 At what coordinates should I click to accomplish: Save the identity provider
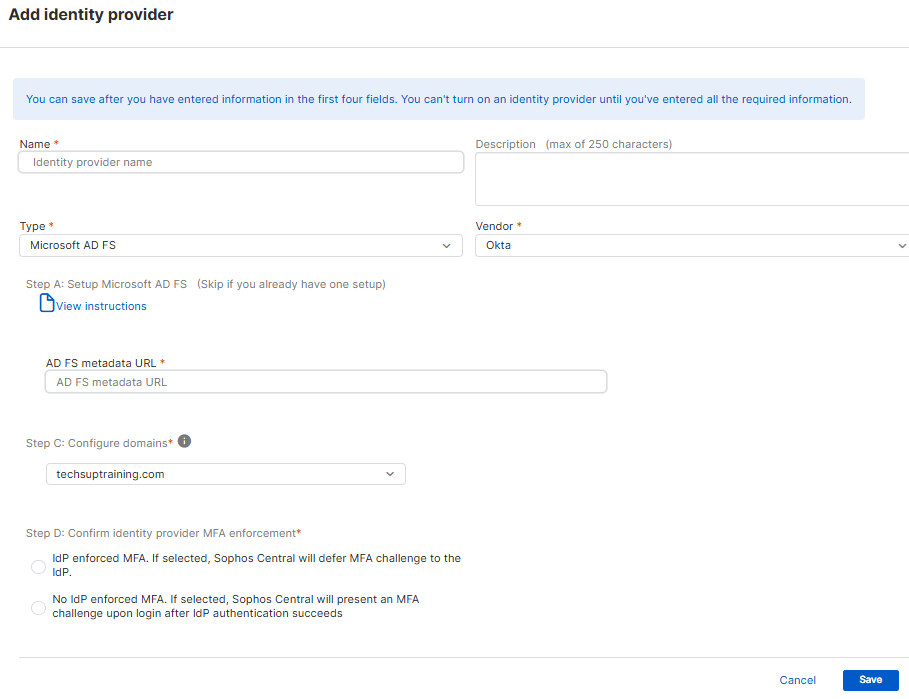(x=870, y=680)
